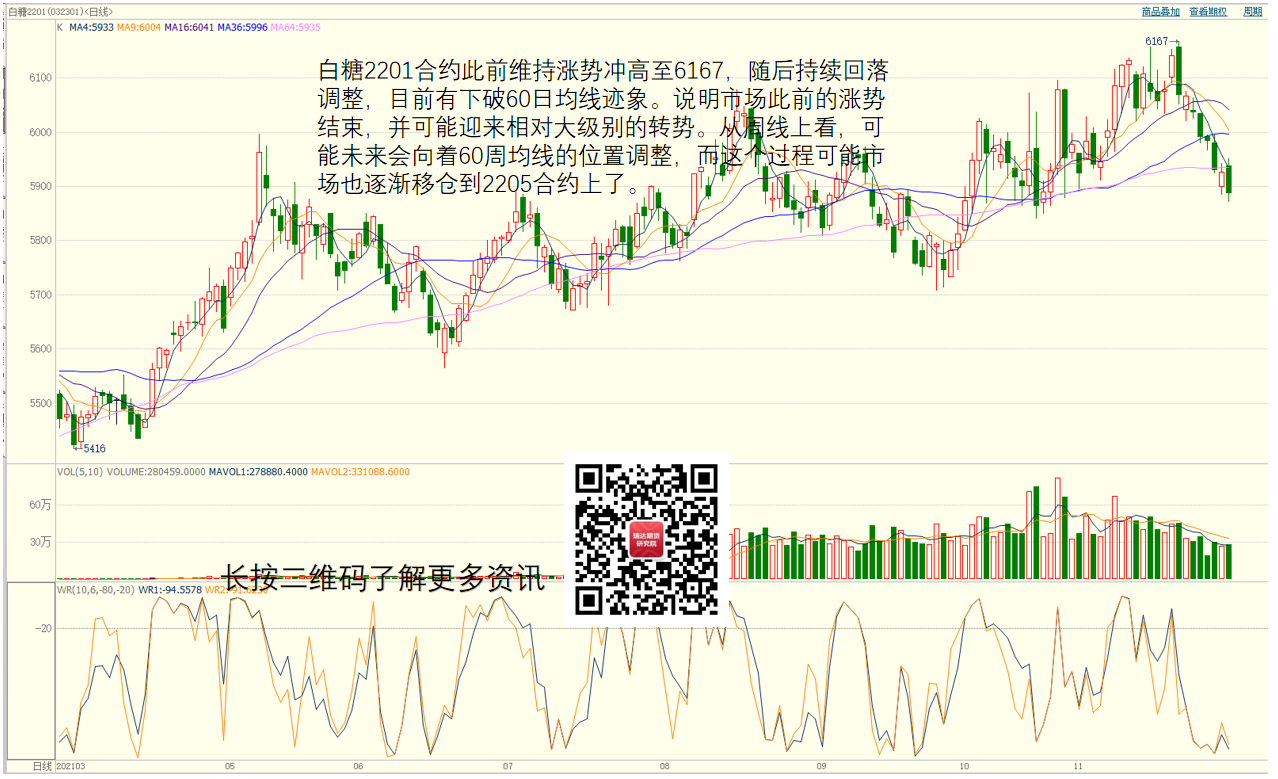Switch to the 日线 tab at bottom left
Viewport: 1278px width, 779px height.
pos(41,766)
